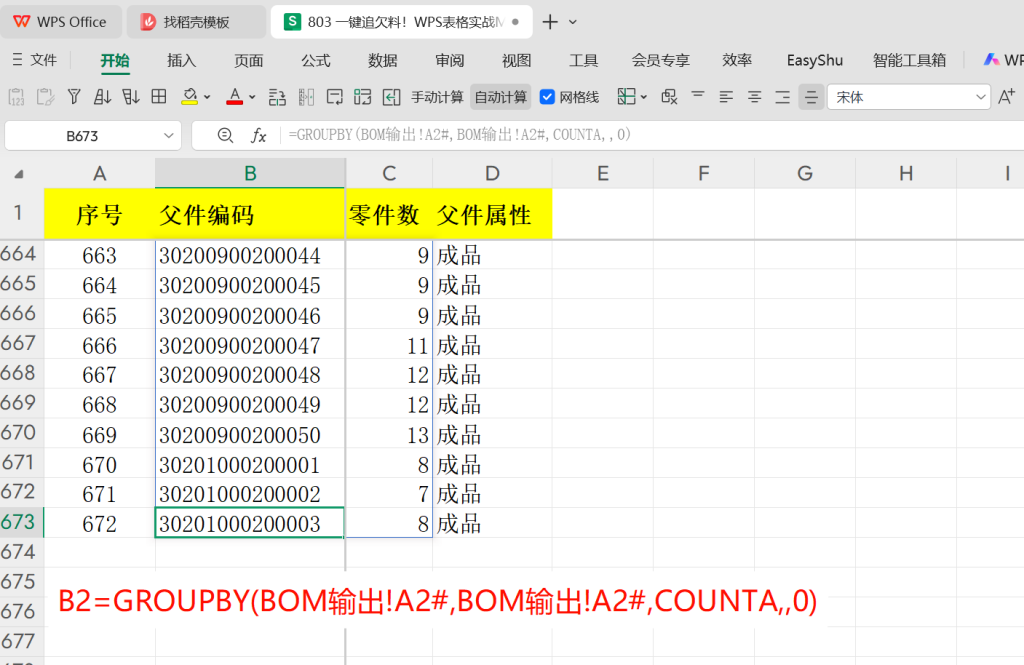Click the B673 name box field

[82, 136]
